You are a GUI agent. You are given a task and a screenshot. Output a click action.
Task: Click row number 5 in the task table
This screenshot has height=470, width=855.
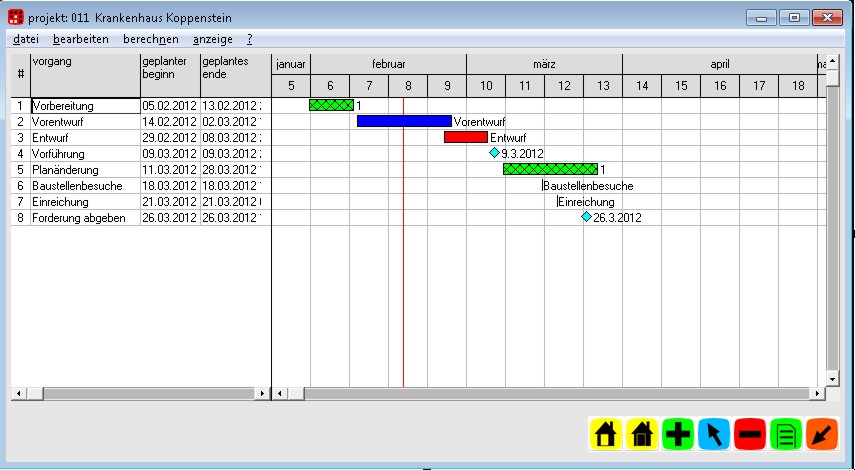(20, 170)
